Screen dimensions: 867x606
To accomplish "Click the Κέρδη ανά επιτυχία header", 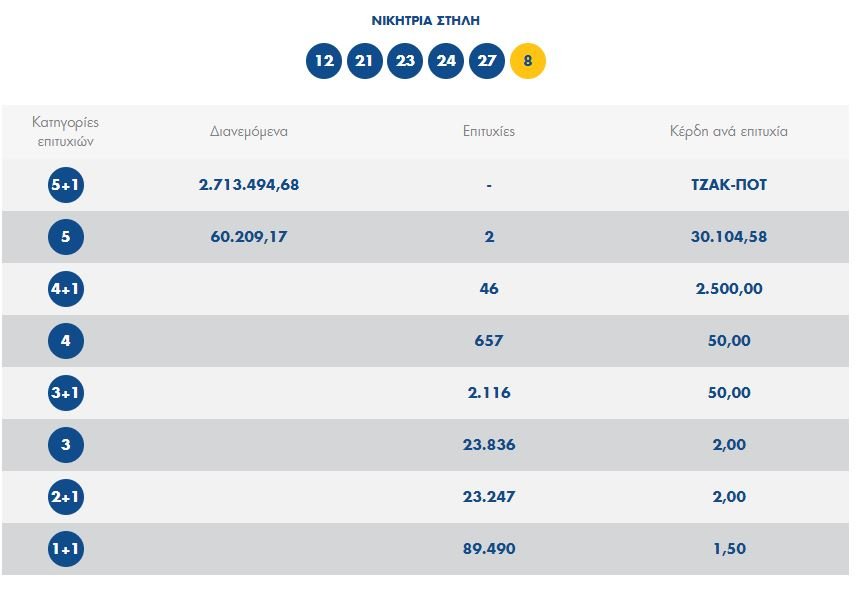I will coord(728,131).
